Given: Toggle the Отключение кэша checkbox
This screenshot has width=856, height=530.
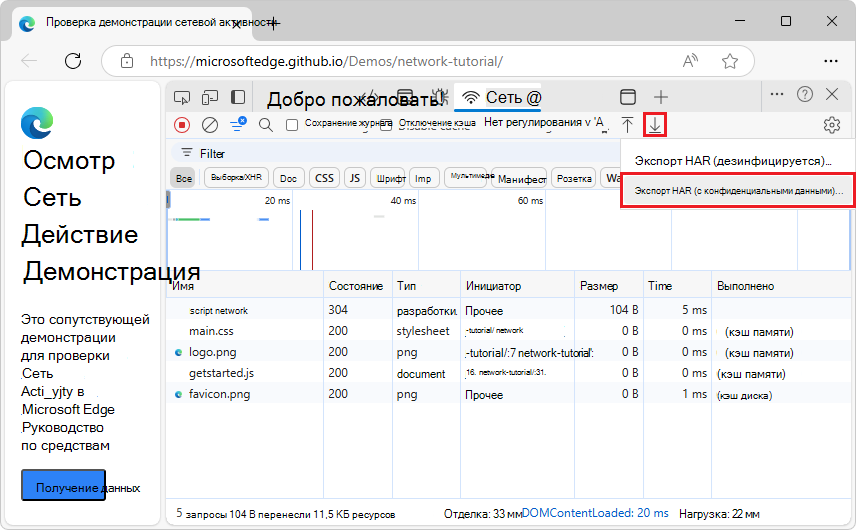Looking at the screenshot, I should coord(386,125).
